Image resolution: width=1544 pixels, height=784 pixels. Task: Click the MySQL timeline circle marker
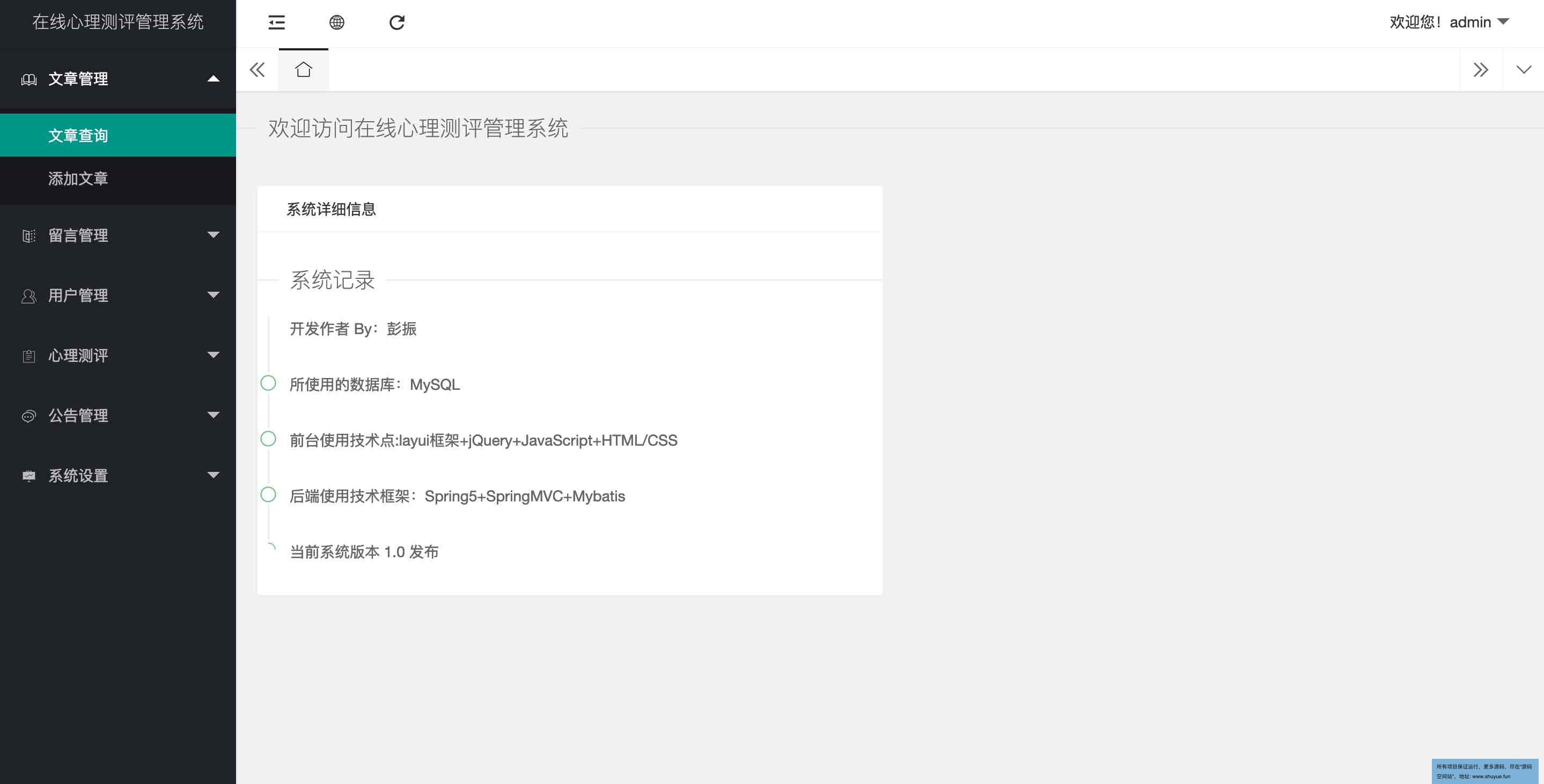point(269,383)
